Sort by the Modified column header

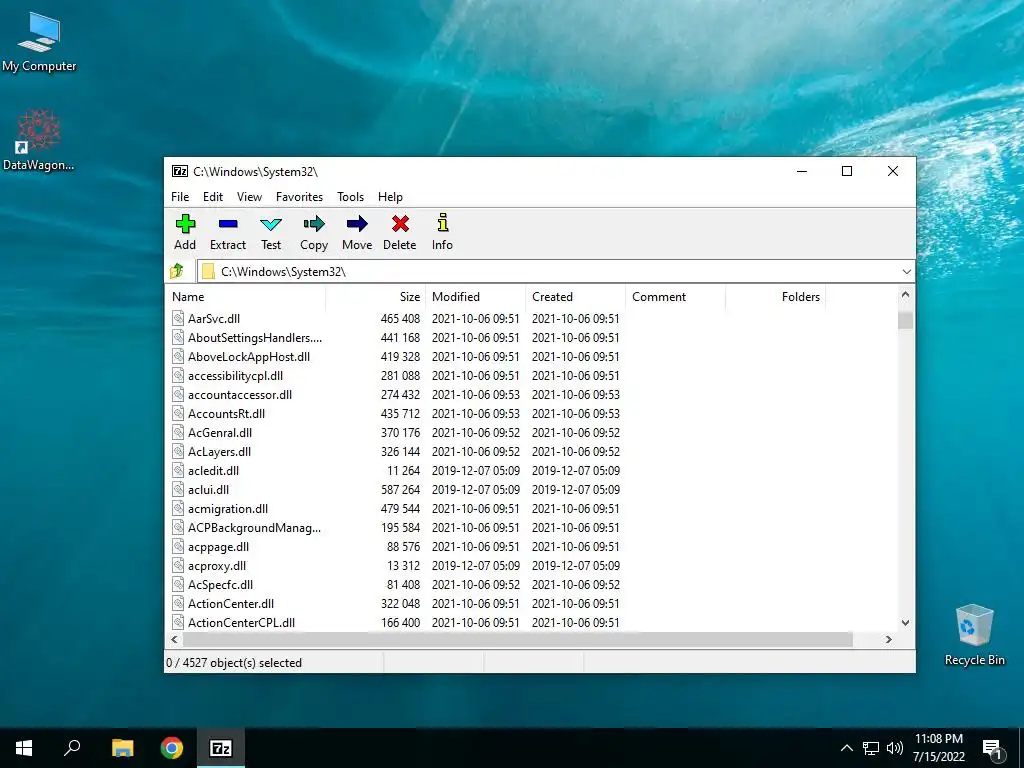click(x=475, y=296)
